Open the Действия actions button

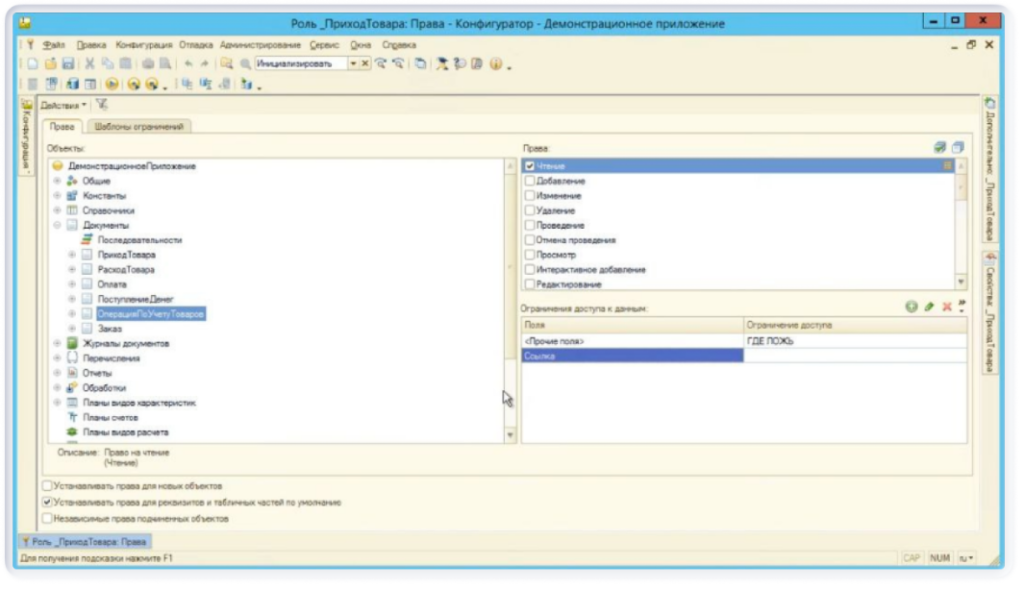coord(70,105)
